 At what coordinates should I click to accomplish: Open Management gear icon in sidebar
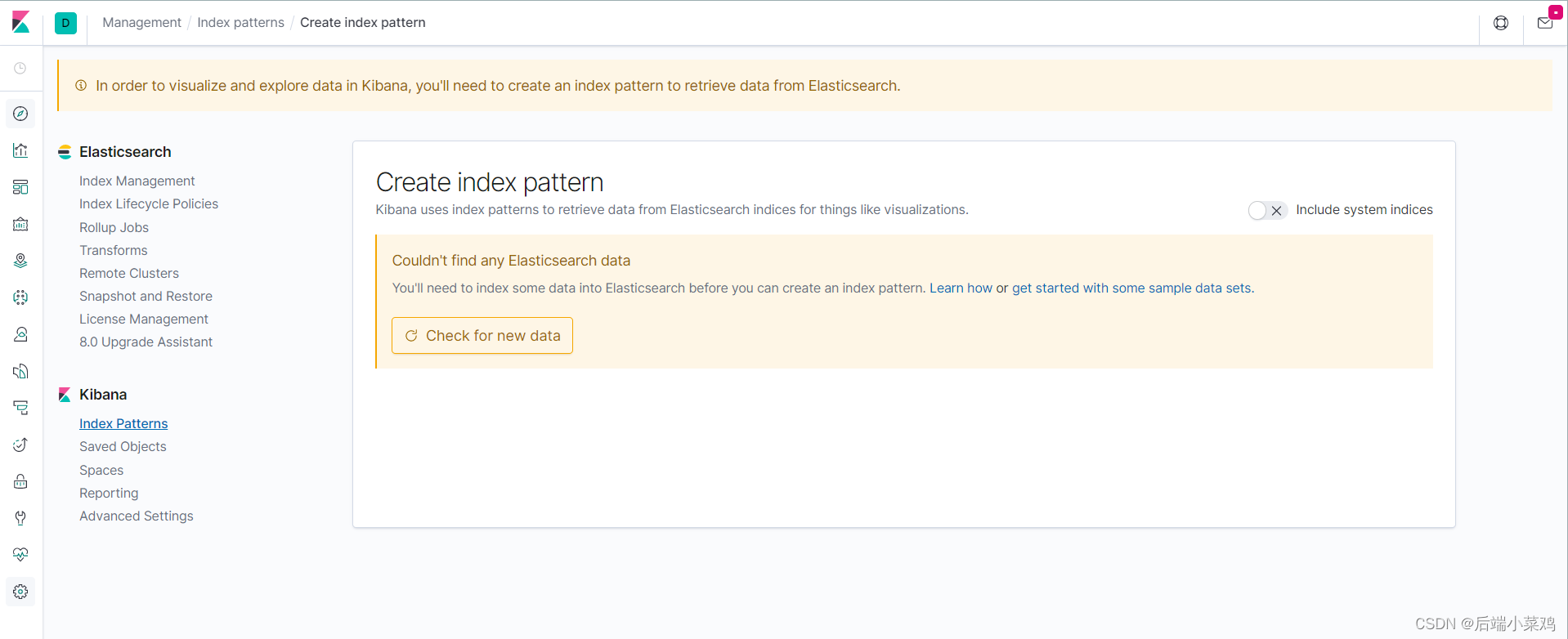(20, 592)
